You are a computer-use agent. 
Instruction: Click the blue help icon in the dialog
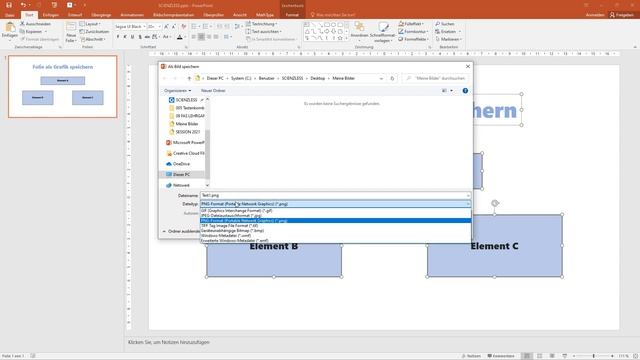pyautogui.click(x=465, y=91)
